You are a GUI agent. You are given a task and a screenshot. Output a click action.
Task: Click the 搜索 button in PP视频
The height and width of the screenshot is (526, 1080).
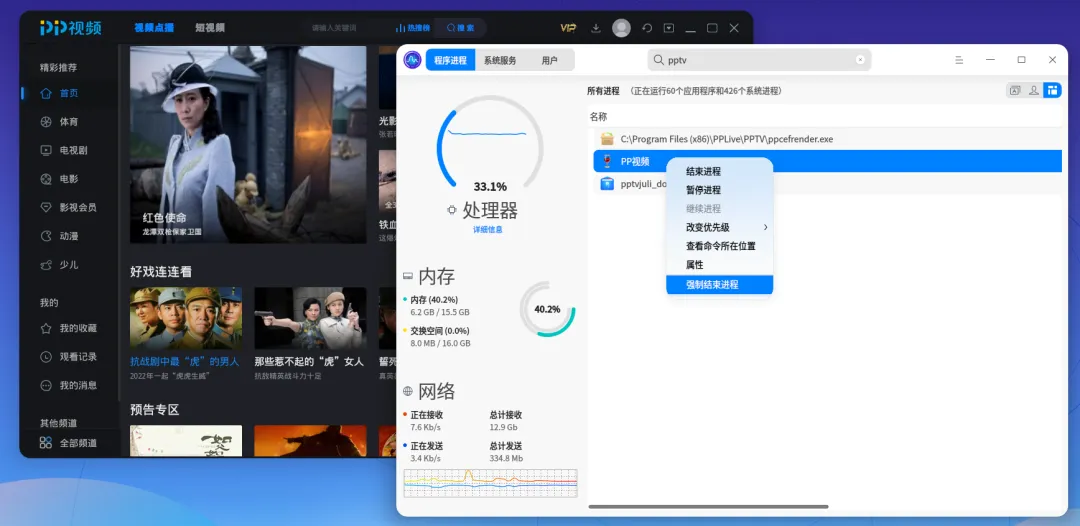(x=461, y=28)
